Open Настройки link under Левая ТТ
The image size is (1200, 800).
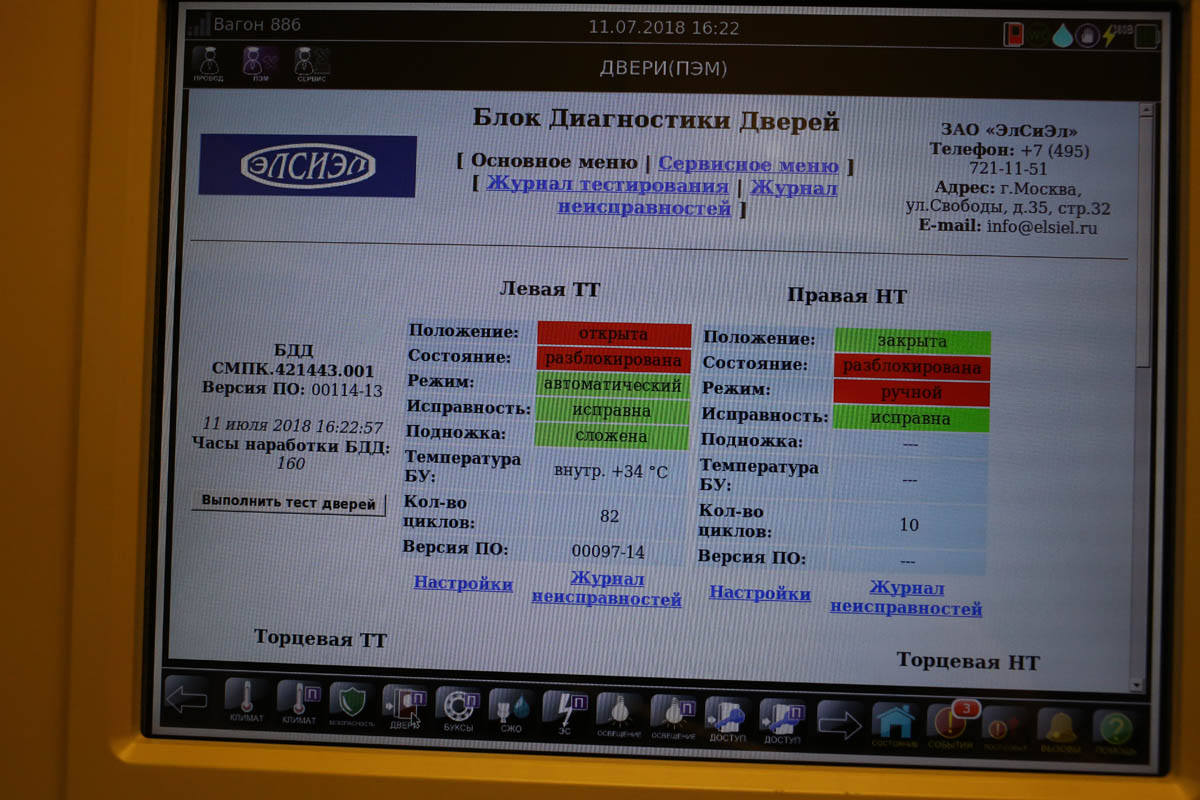(463, 583)
